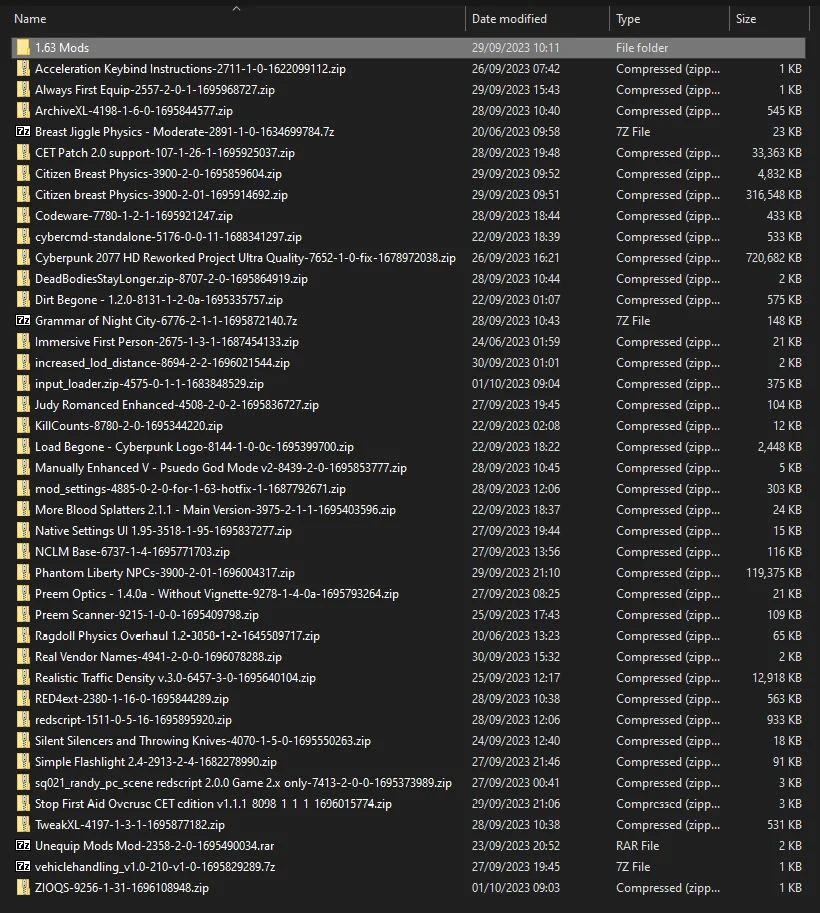Screen dimensions: 820x913
Task: Click the Breast Jiggle Physics 7z icon
Action: 23,132
